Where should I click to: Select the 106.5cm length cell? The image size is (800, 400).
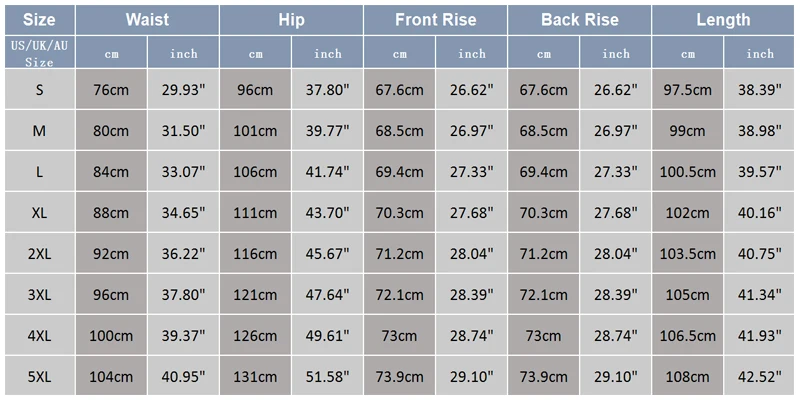click(687, 336)
